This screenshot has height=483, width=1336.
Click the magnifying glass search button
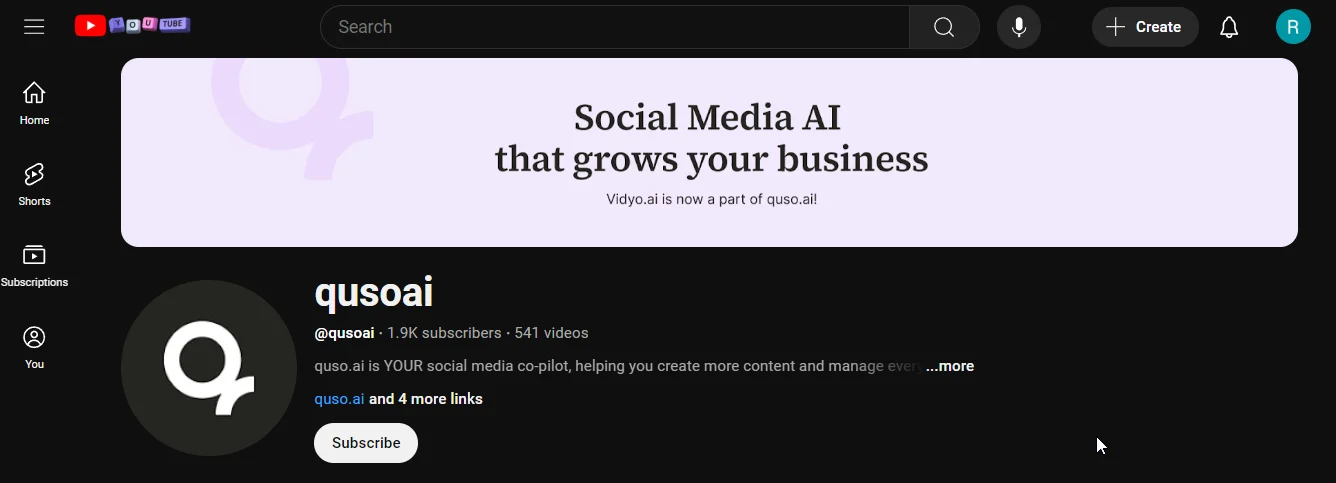[944, 27]
